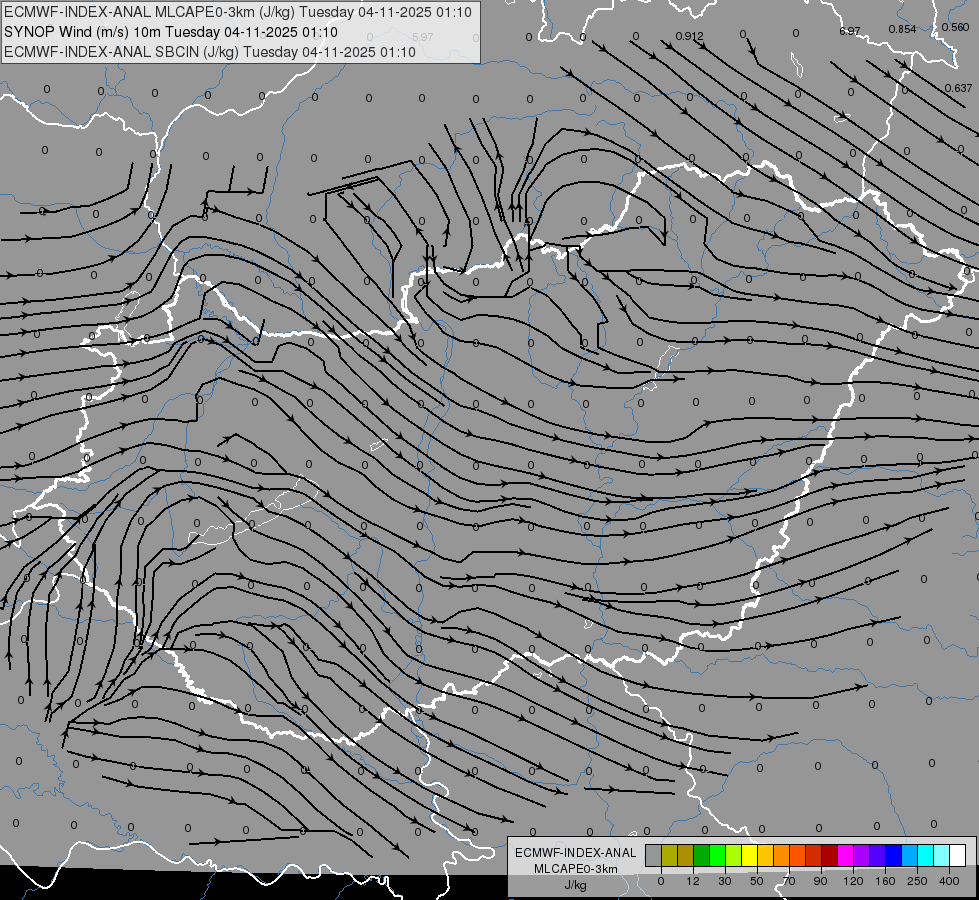Click the 0.560 value on the map
This screenshot has width=979, height=900.
[956, 27]
